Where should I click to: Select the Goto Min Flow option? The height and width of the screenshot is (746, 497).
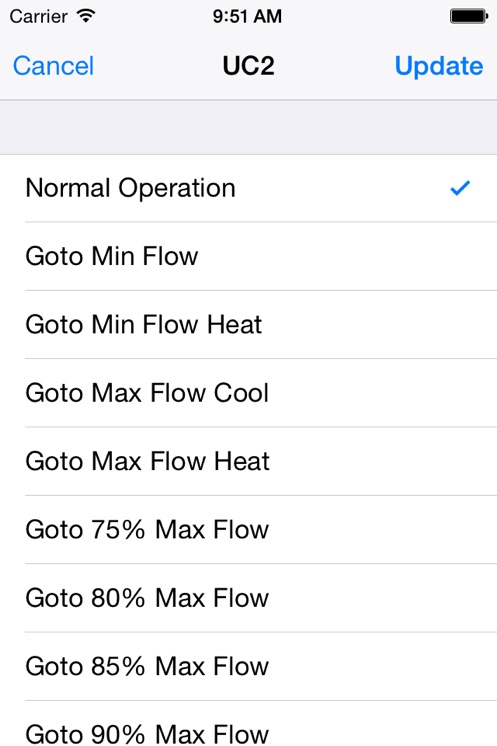click(x=248, y=256)
